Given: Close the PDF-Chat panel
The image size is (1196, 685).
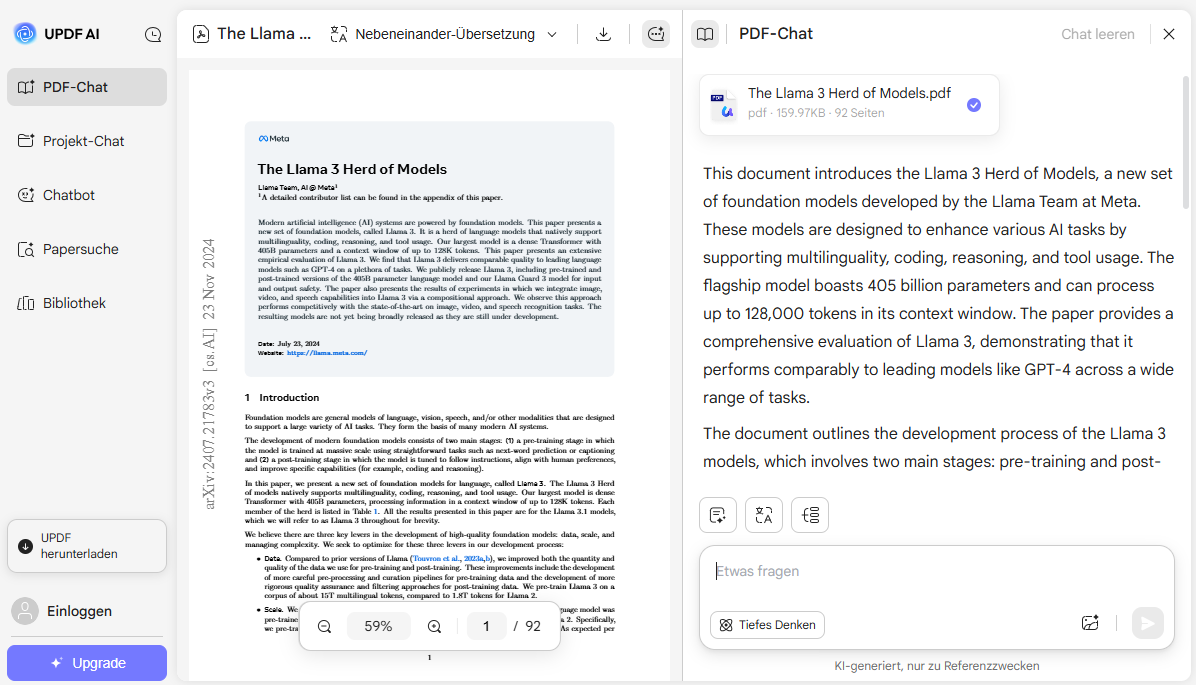Looking at the screenshot, I should 1169,34.
